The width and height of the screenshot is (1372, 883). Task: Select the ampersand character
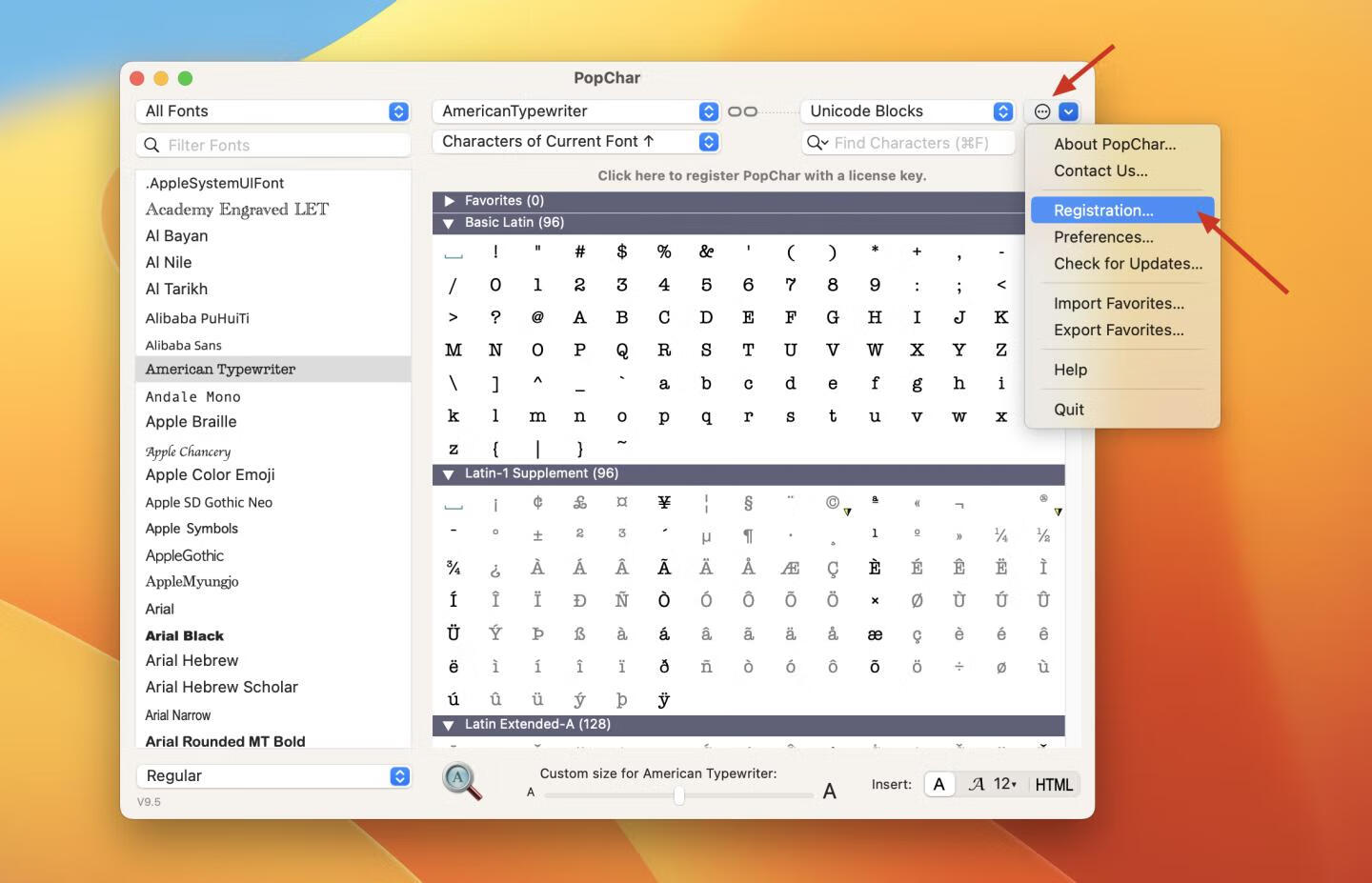coord(706,251)
